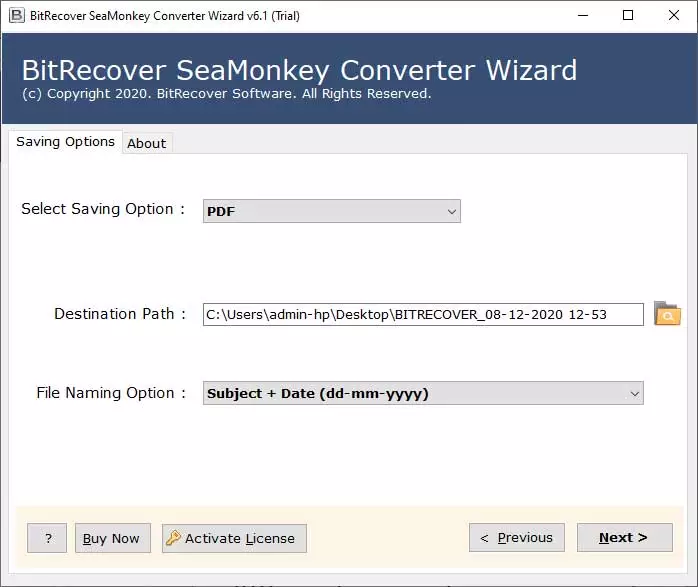Switch to the About tab
Image resolution: width=698 pixels, height=587 pixels.
click(146, 143)
